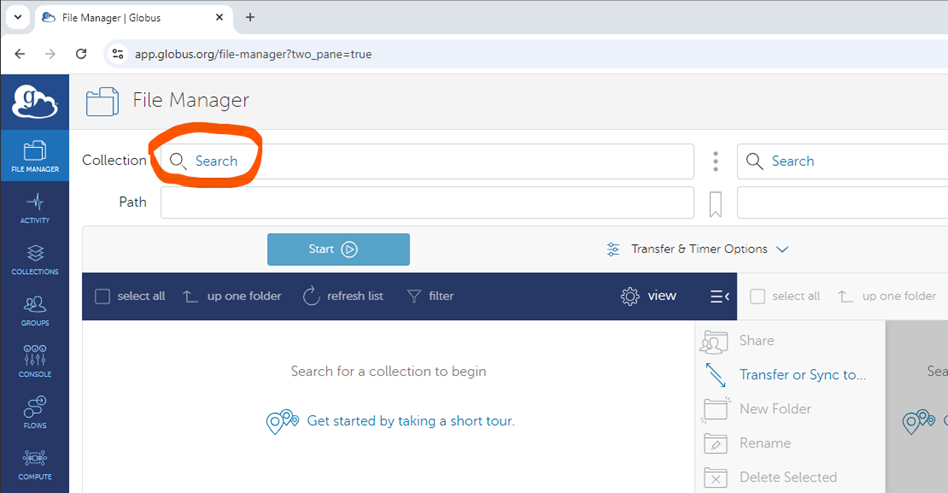Screen dimensions: 948x493
Task: Click the right pane Collection search field
Action: click(x=842, y=161)
